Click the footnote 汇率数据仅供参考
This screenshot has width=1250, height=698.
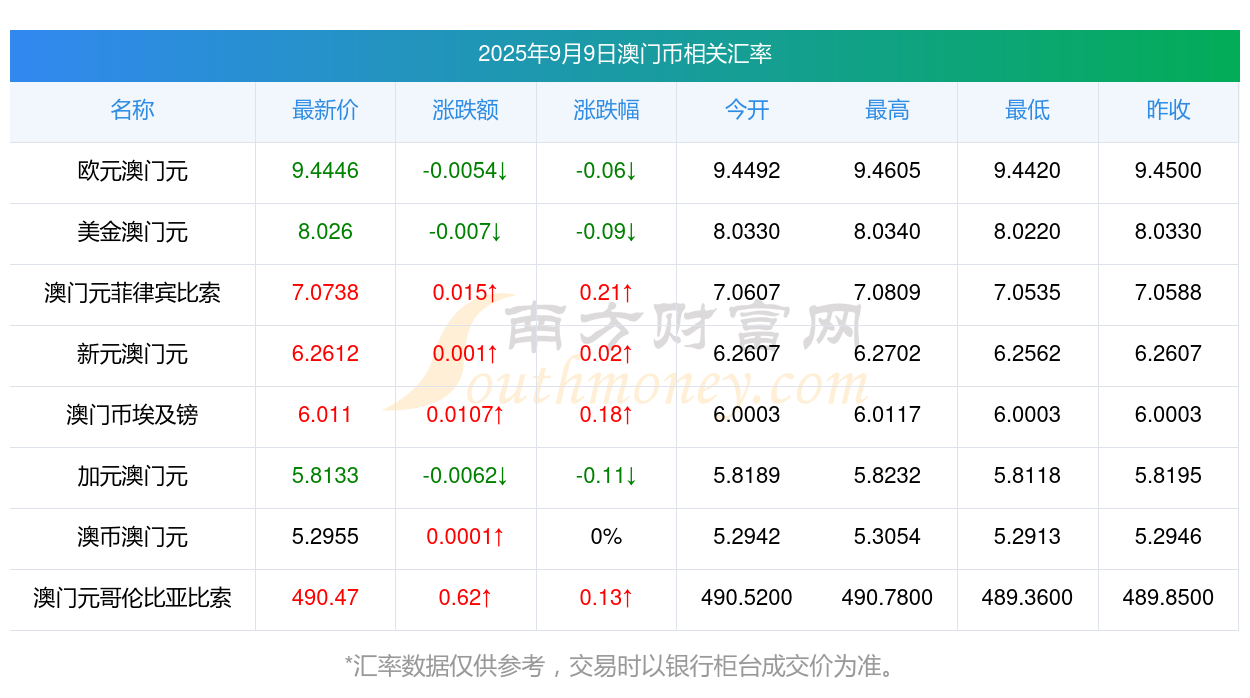pos(450,666)
